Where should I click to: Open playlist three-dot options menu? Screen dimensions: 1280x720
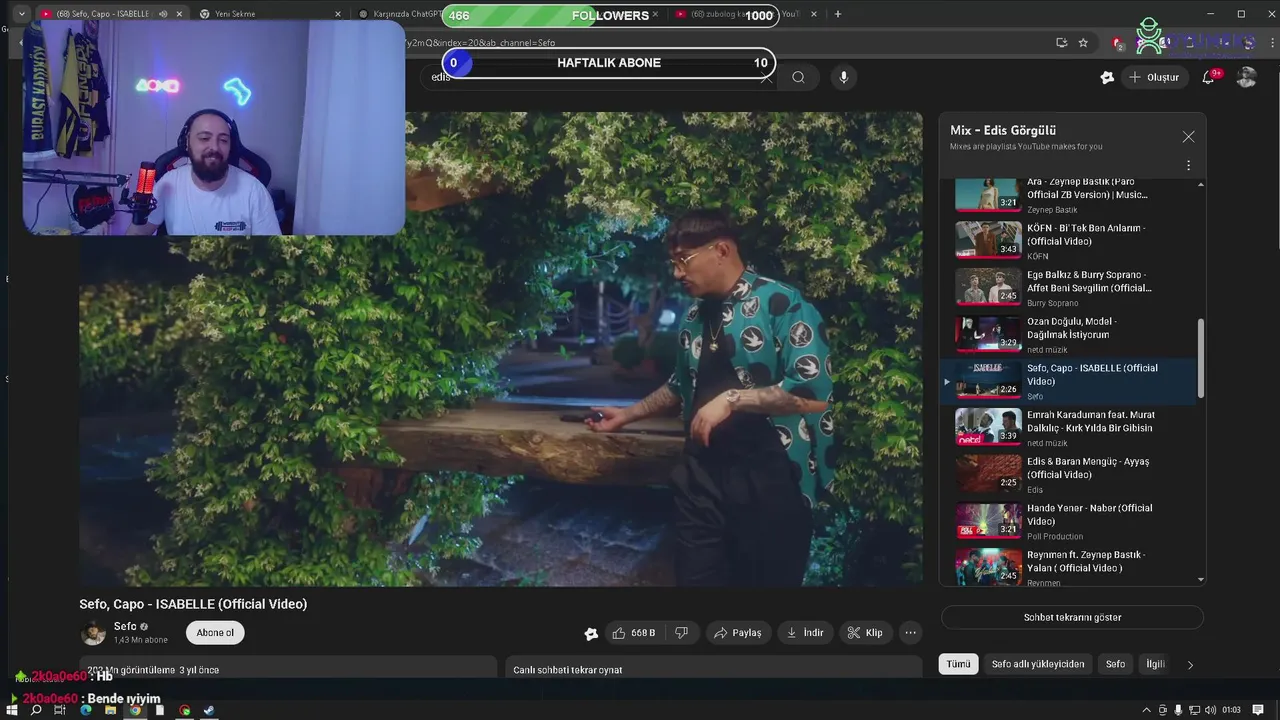pos(1188,165)
